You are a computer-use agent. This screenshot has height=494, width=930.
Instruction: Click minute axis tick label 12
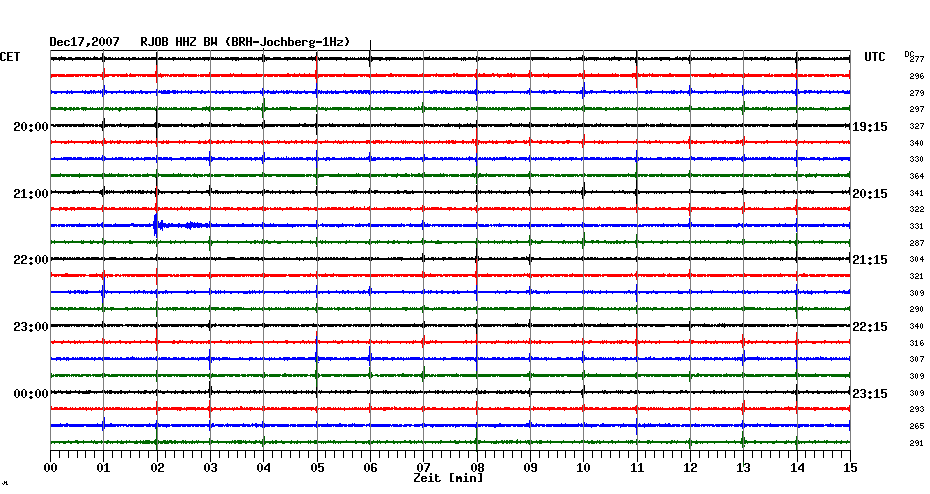pos(690,468)
